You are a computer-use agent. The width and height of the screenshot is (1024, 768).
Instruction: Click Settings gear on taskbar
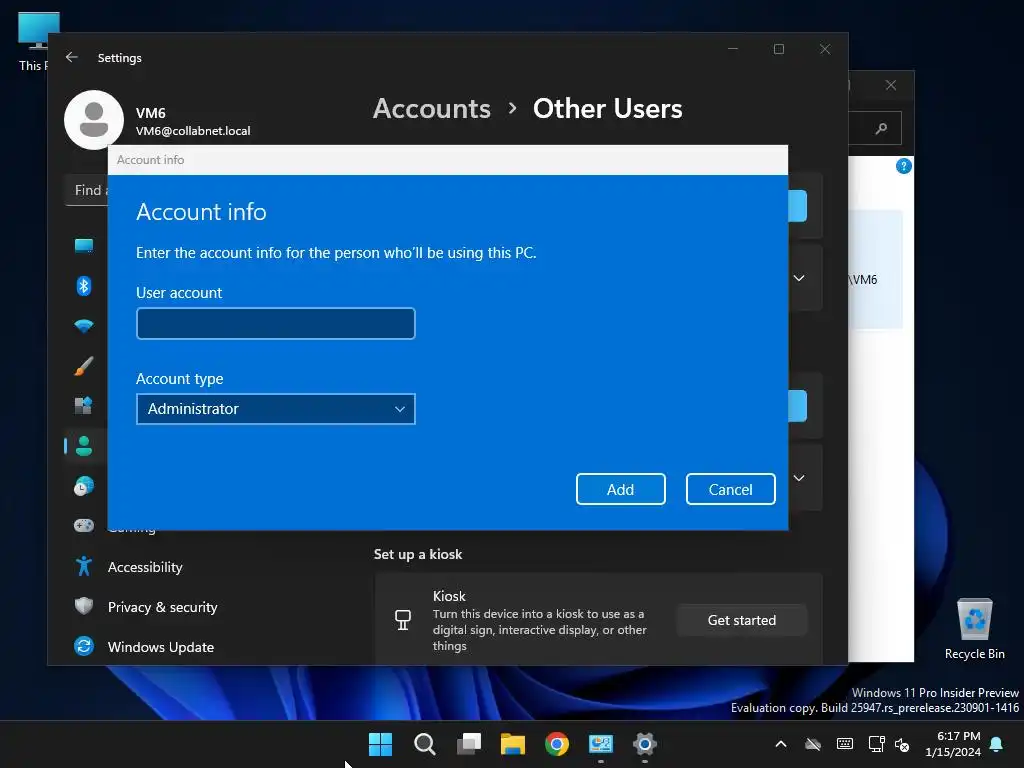645,744
